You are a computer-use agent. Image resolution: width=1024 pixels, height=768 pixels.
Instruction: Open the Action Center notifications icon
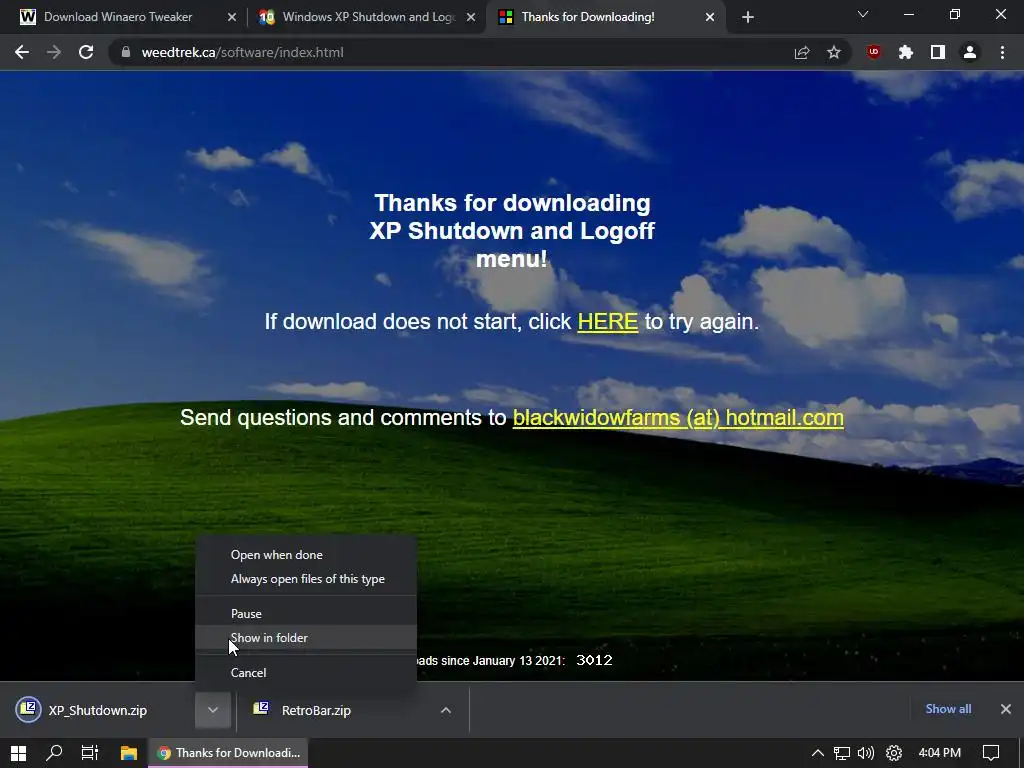[991, 753]
